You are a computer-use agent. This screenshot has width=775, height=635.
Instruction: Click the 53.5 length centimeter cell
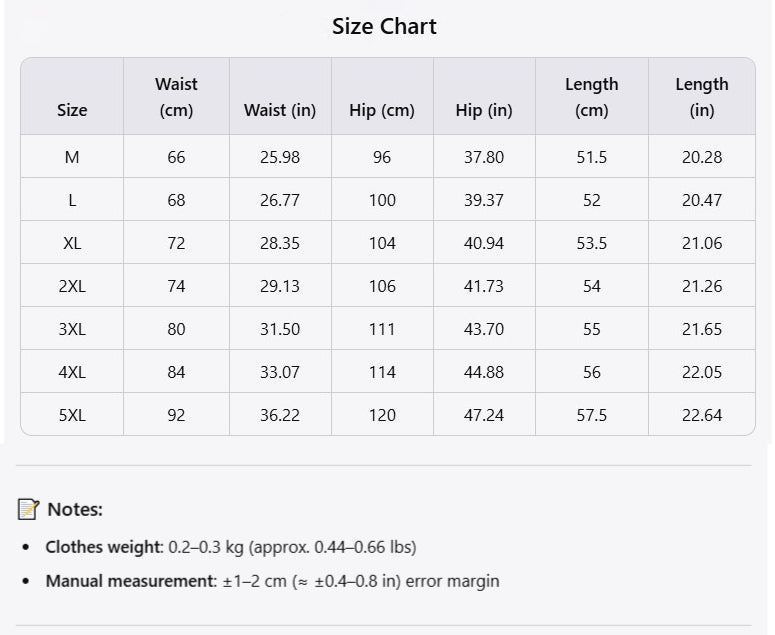tap(592, 243)
